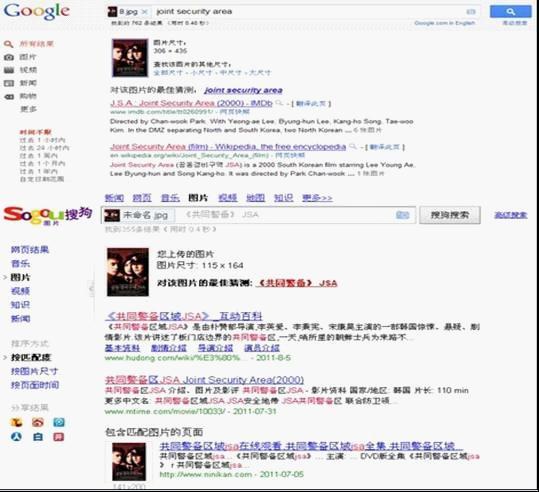Open Sogou 知识 top tab

point(283,198)
